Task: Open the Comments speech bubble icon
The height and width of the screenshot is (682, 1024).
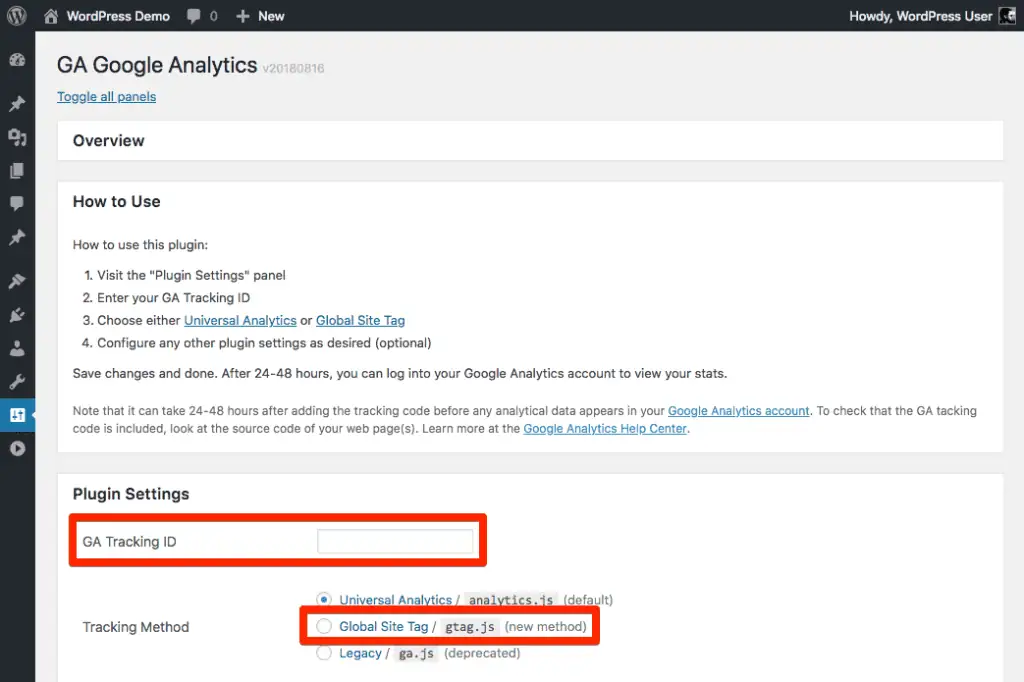Action: pos(16,204)
